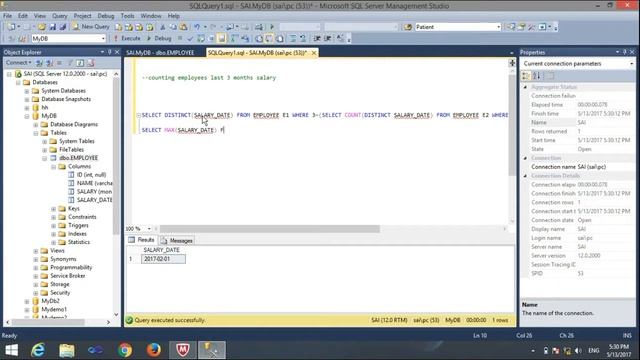
Task: Collapse the dbo.EMPLOYEE table node
Action: pos(45,158)
